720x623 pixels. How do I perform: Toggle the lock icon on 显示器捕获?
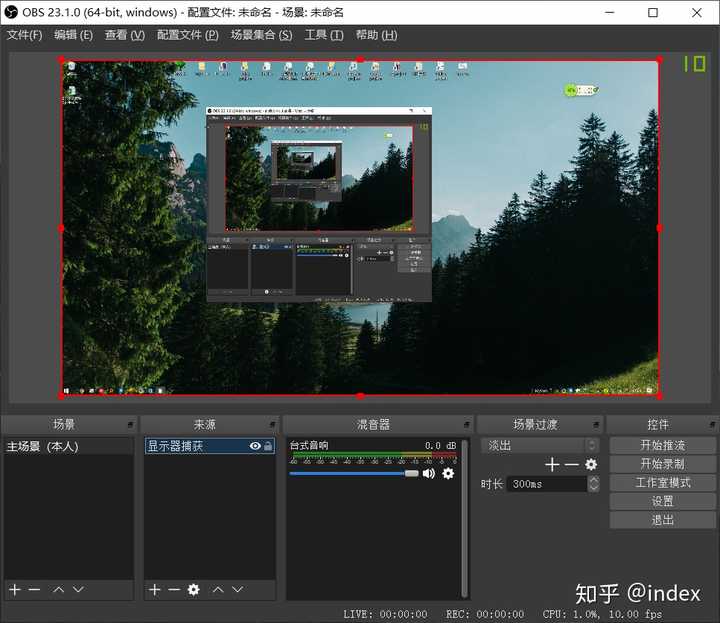268,446
